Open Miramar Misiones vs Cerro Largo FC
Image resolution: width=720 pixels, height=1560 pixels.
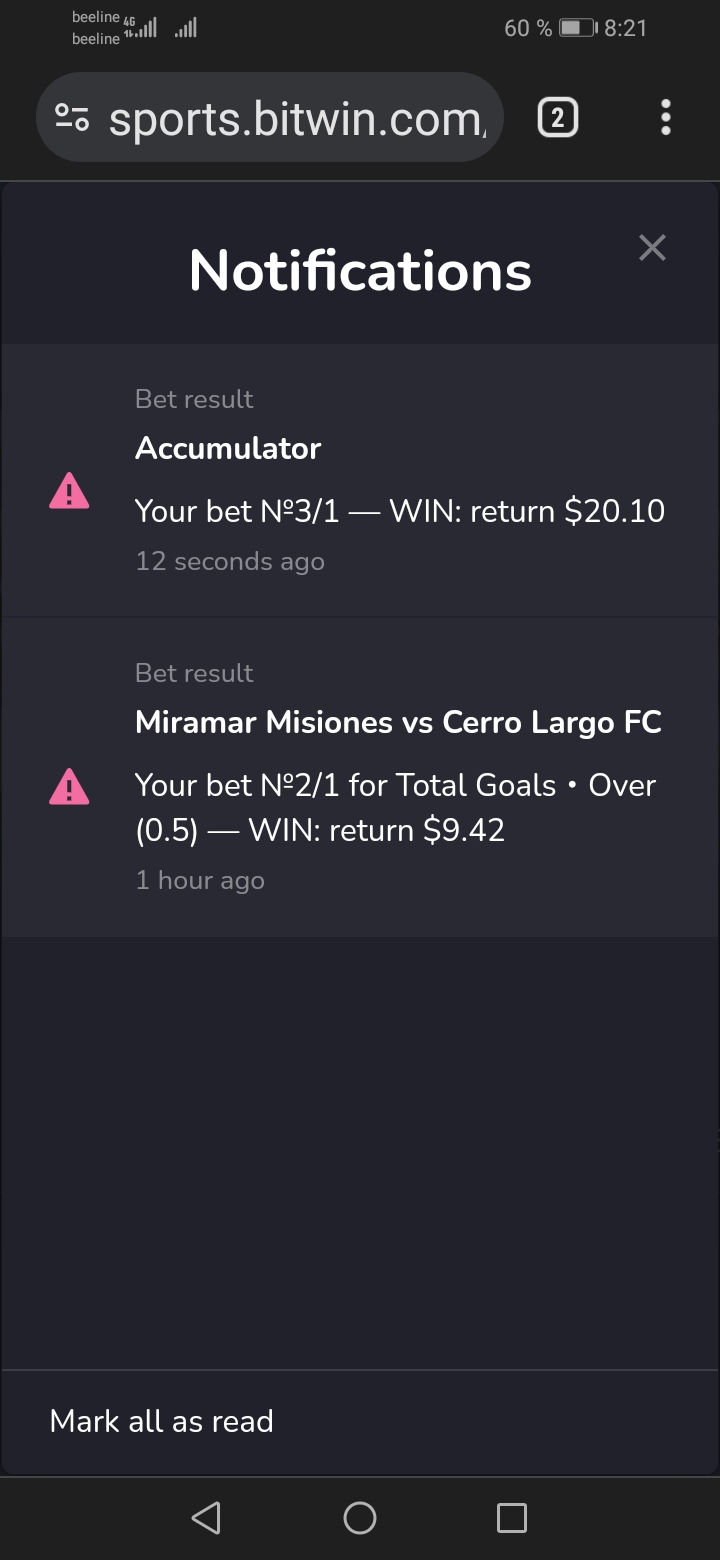click(x=398, y=722)
